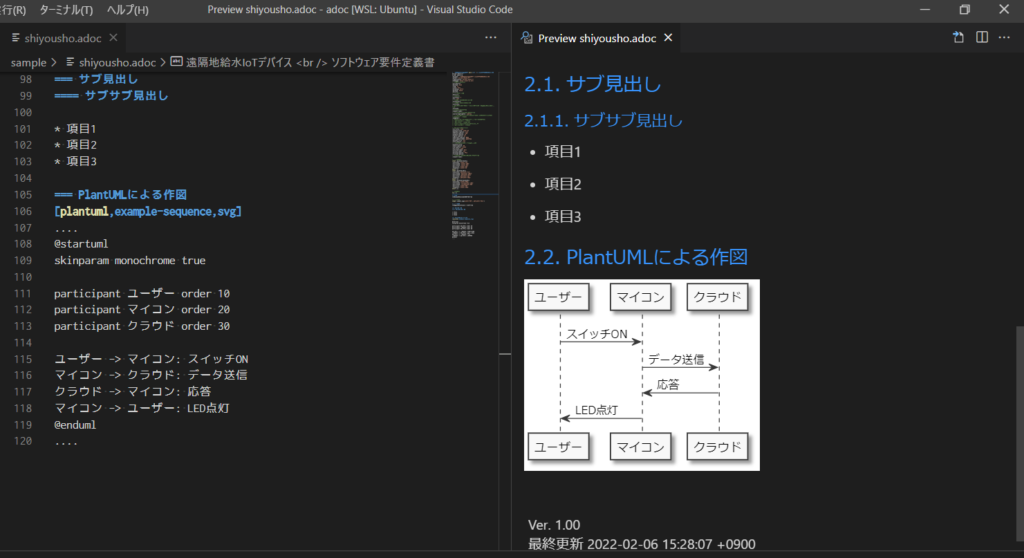Image resolution: width=1024 pixels, height=558 pixels.
Task: Open the ヘルプ(H) menu
Action: 127,10
